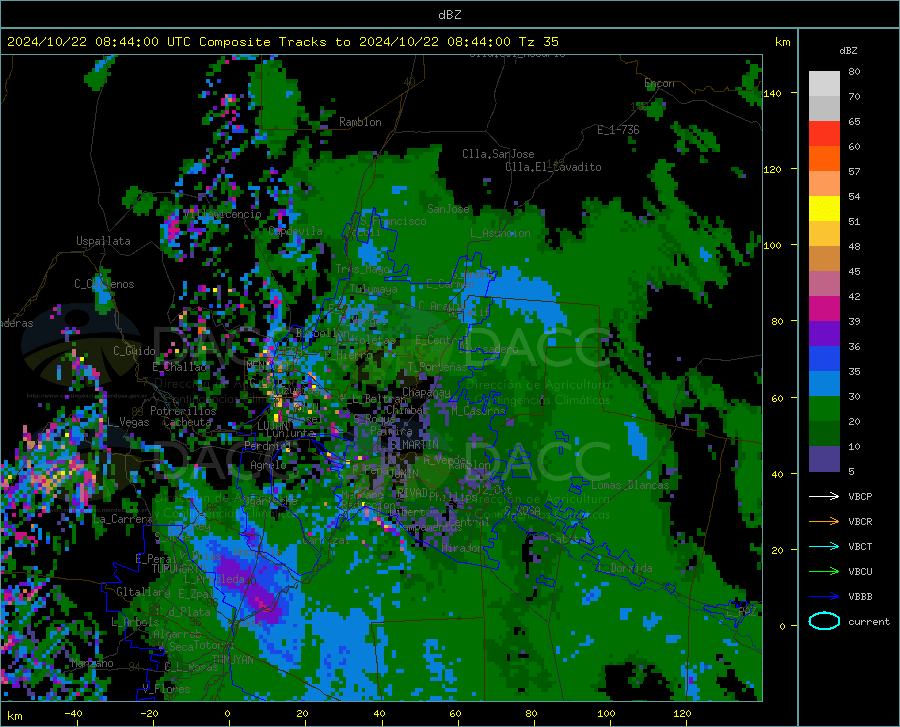The image size is (900, 727).
Task: Pick the magenta 42 dBZ color swatch
Action: tap(824, 309)
